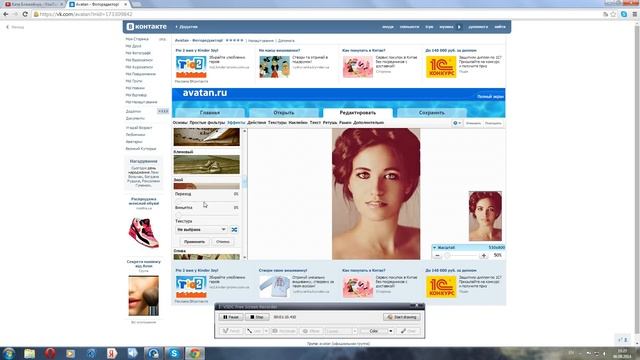Open the Простые фильтры section
Screen dimensions: 640x360
[207, 122]
